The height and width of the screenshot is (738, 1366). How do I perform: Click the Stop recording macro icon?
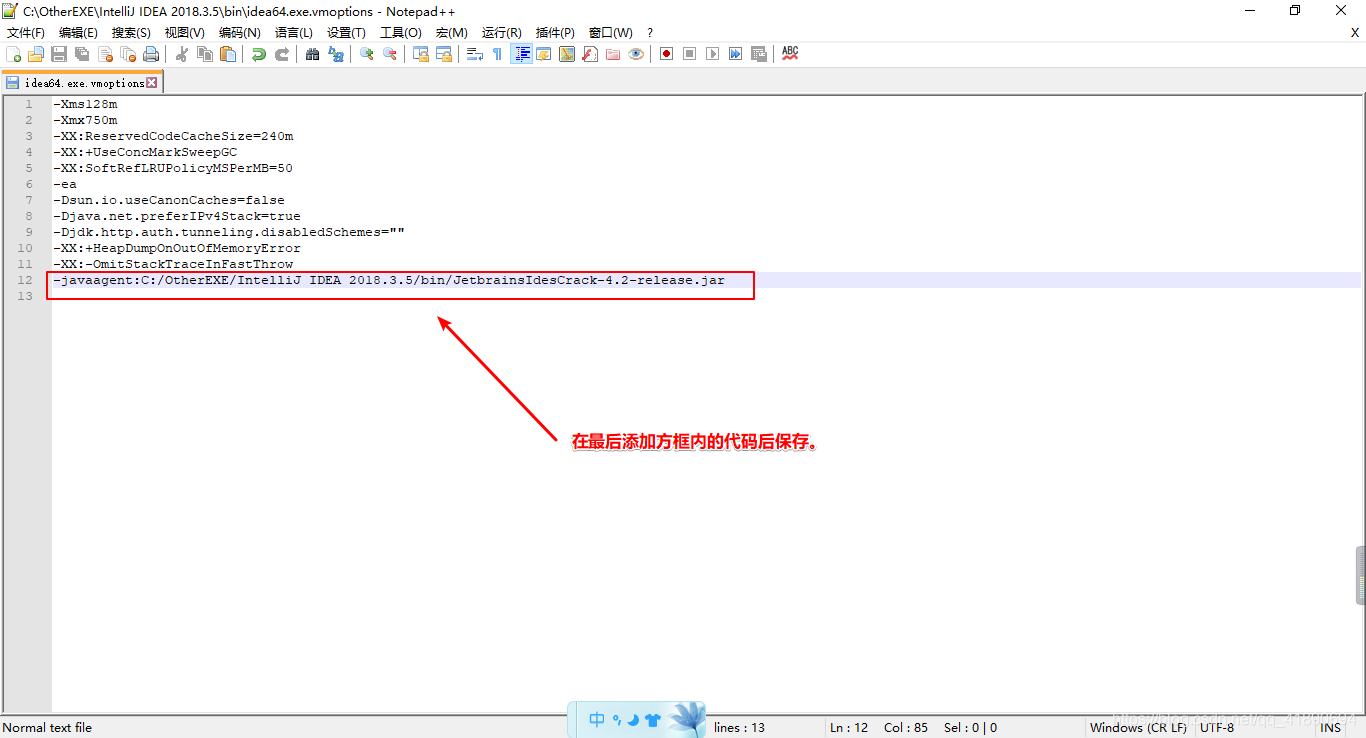tap(690, 54)
